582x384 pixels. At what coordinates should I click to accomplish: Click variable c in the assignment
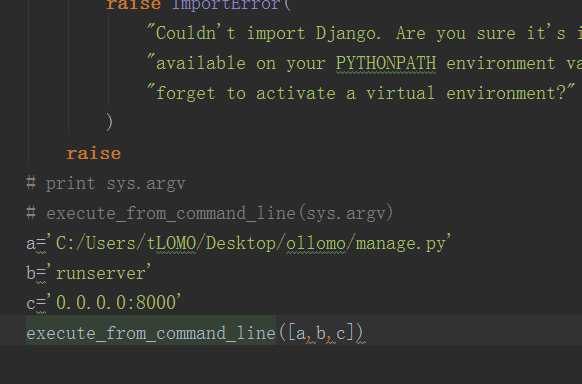(x=30, y=303)
